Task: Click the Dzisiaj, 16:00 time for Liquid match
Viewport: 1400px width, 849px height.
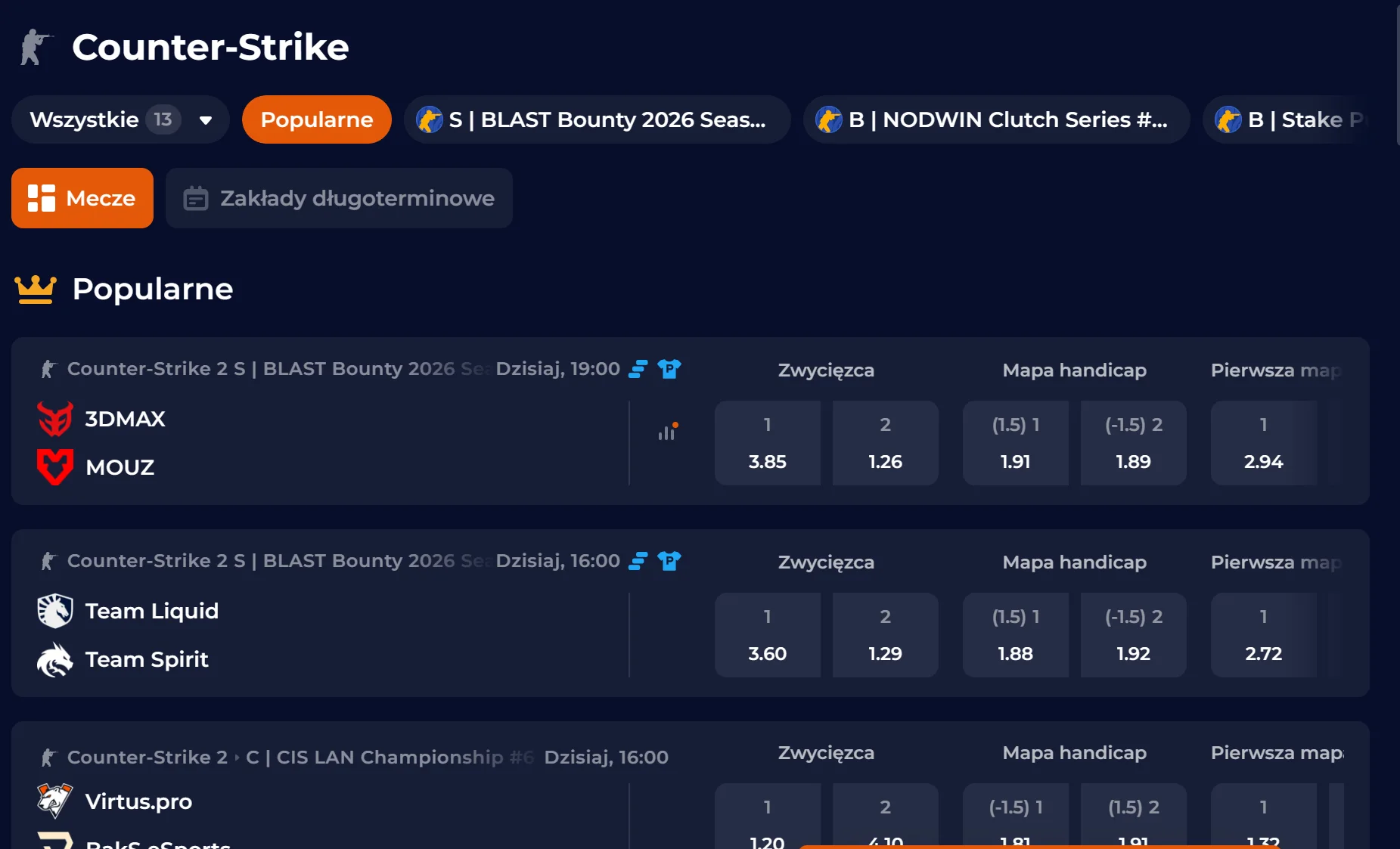Action: tap(557, 561)
